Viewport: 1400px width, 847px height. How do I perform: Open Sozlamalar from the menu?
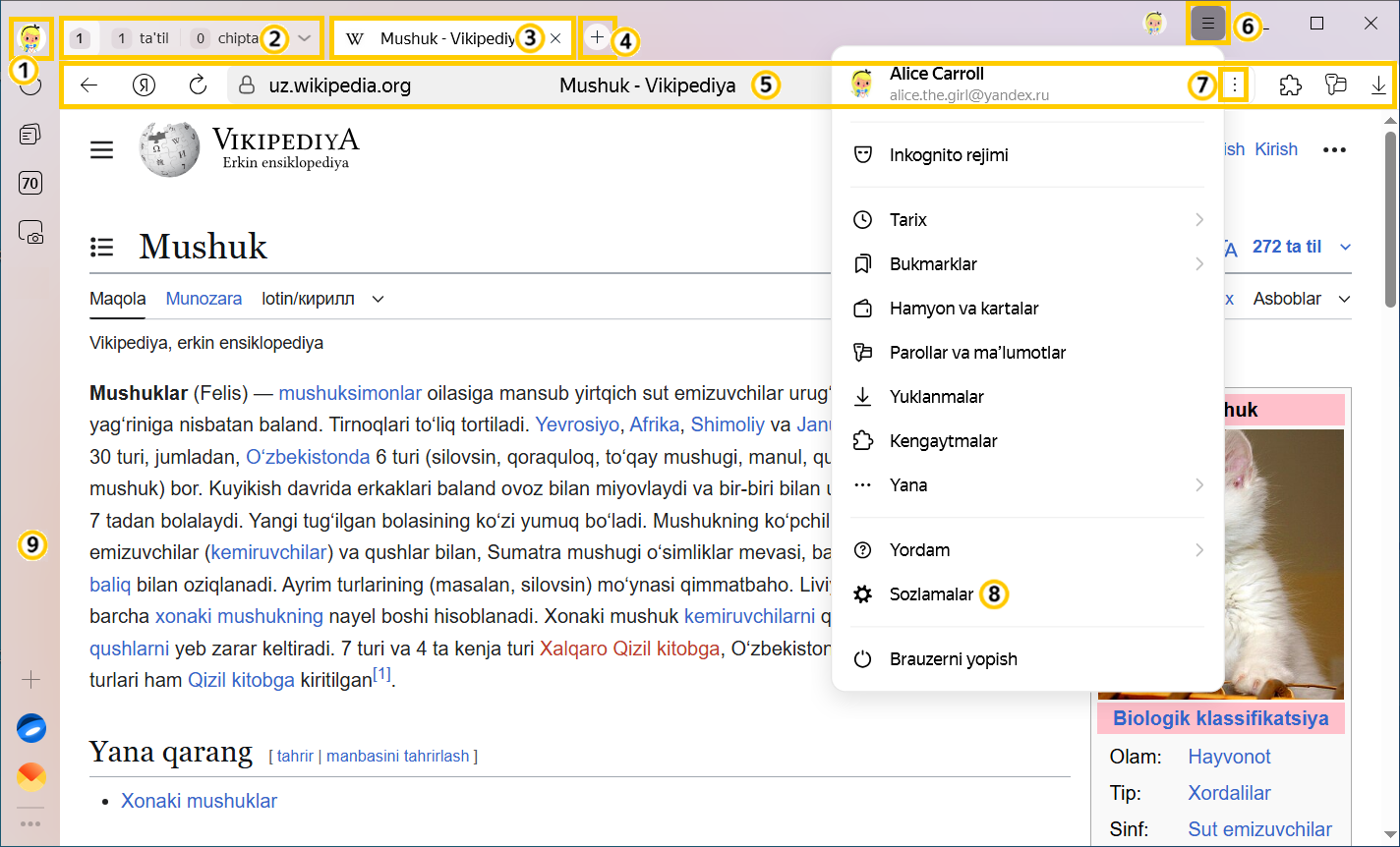point(930,594)
